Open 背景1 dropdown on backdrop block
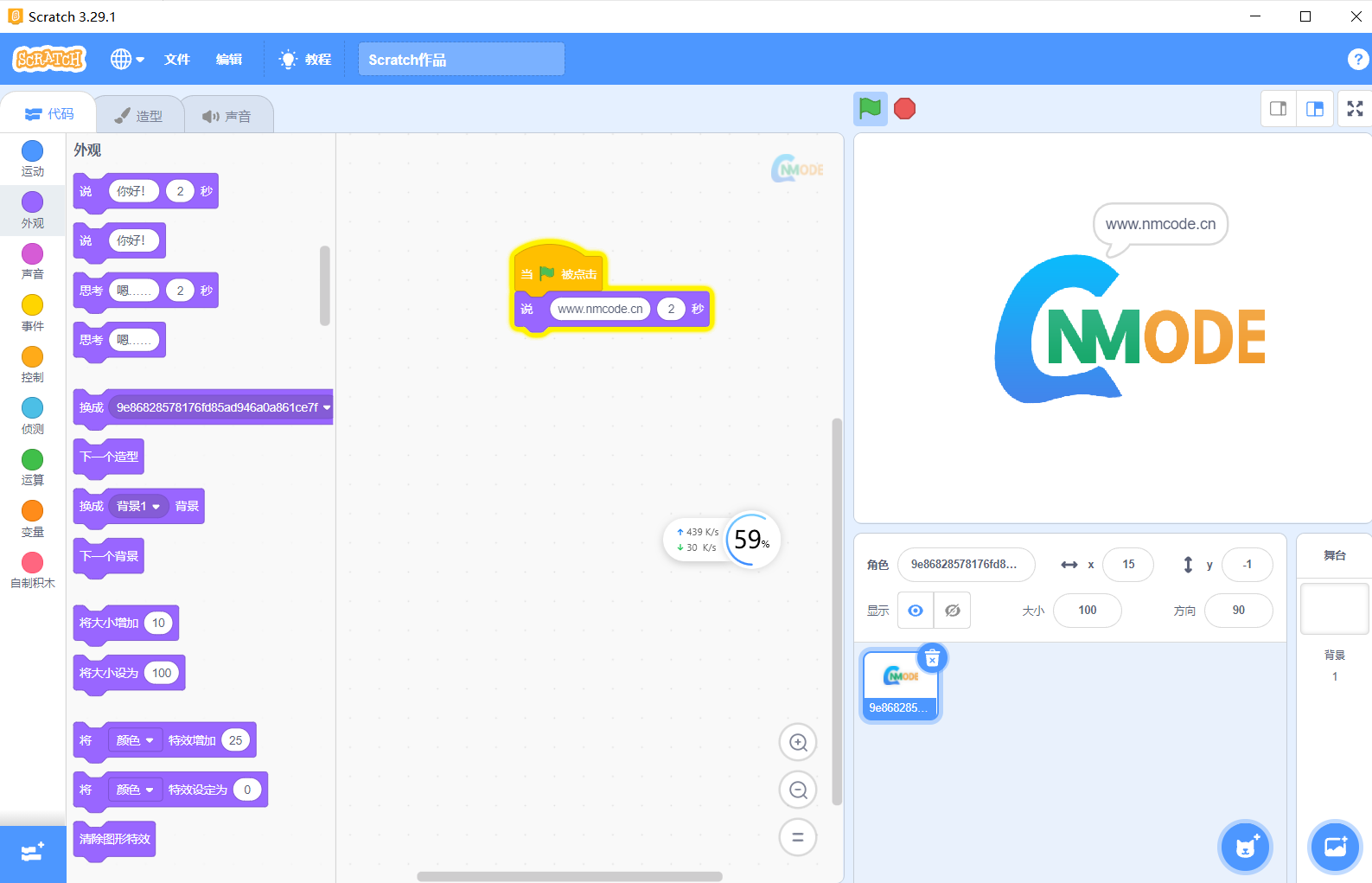 [x=139, y=507]
